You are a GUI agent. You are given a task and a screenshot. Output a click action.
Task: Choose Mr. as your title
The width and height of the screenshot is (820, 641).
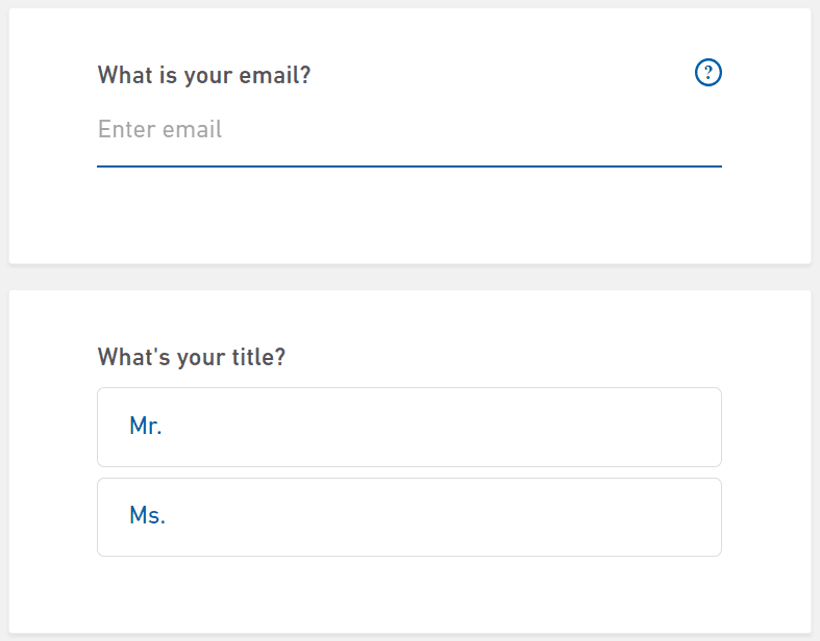click(x=409, y=427)
